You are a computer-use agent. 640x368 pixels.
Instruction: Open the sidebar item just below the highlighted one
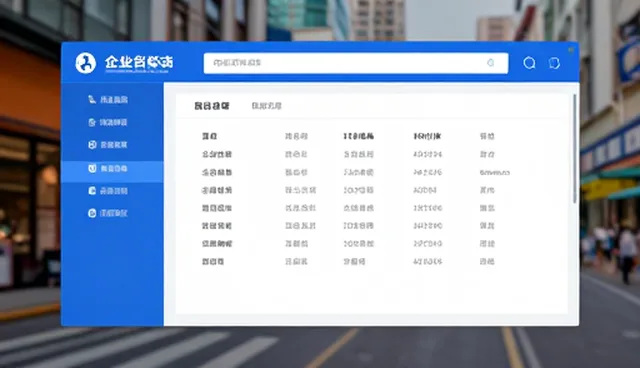108,191
